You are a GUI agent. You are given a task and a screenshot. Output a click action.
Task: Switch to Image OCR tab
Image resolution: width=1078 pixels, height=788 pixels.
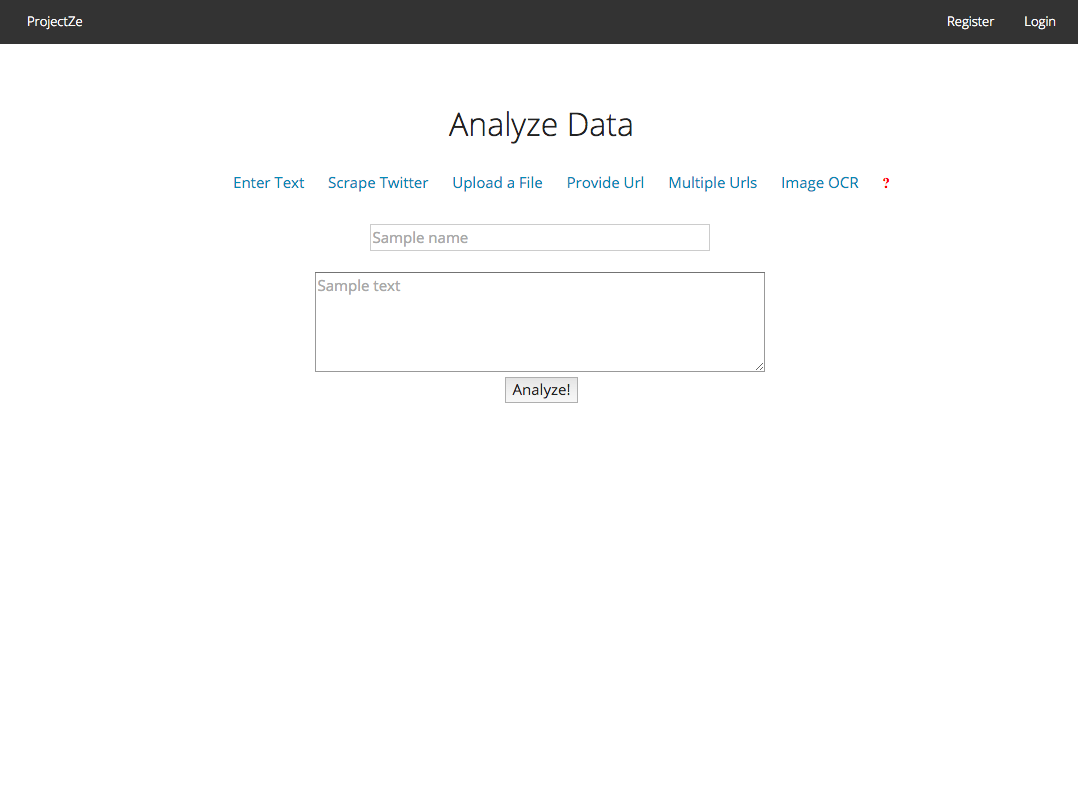(x=820, y=183)
